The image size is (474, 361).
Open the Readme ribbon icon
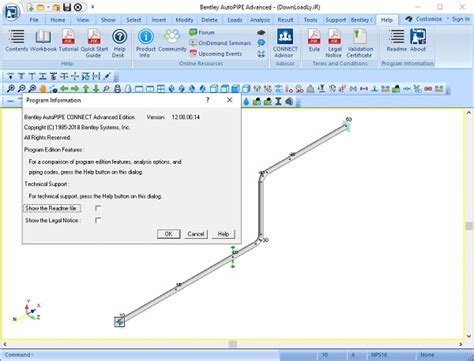(396, 40)
